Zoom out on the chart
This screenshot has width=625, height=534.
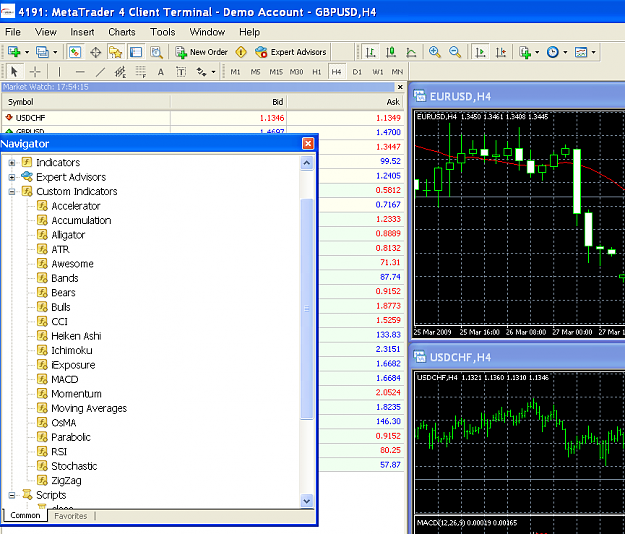click(x=455, y=52)
